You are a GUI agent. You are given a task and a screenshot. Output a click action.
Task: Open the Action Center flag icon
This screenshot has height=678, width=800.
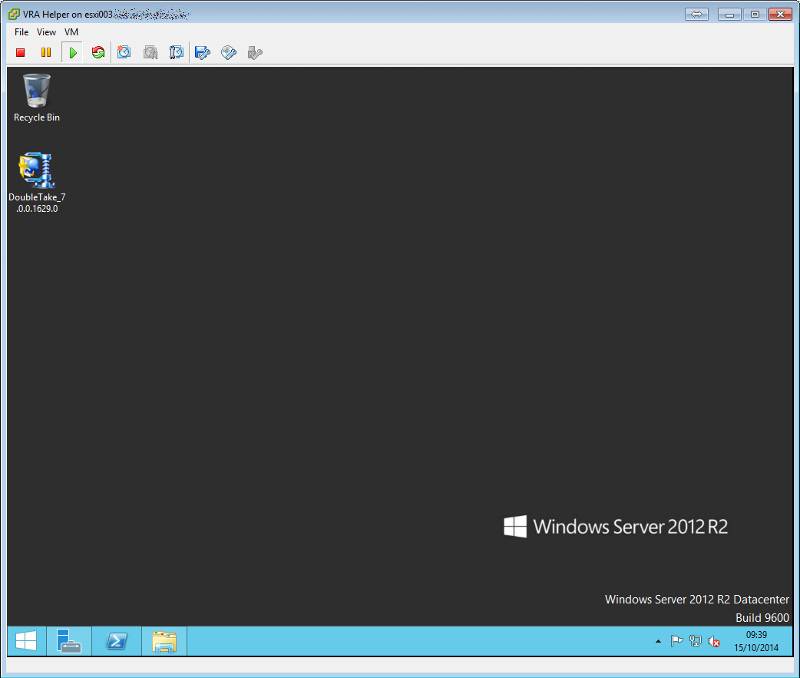coord(677,641)
